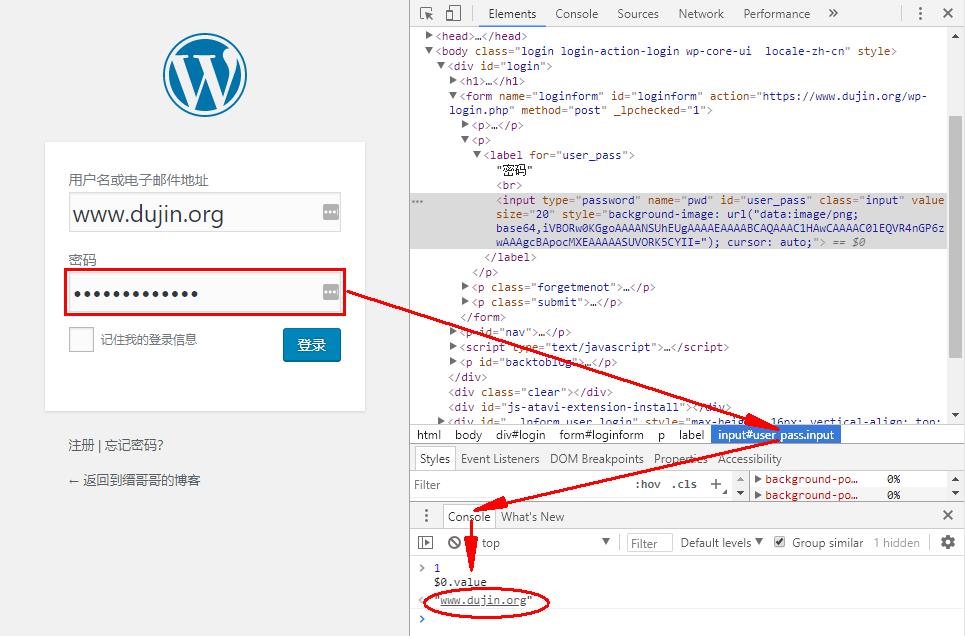
Task: Expand the head element node
Action: (x=429, y=36)
